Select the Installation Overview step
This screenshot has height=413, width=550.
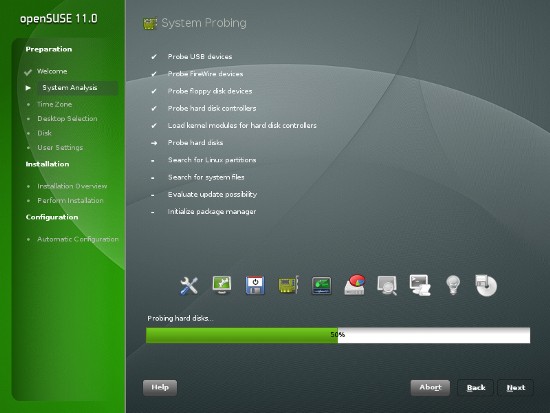click(72, 186)
